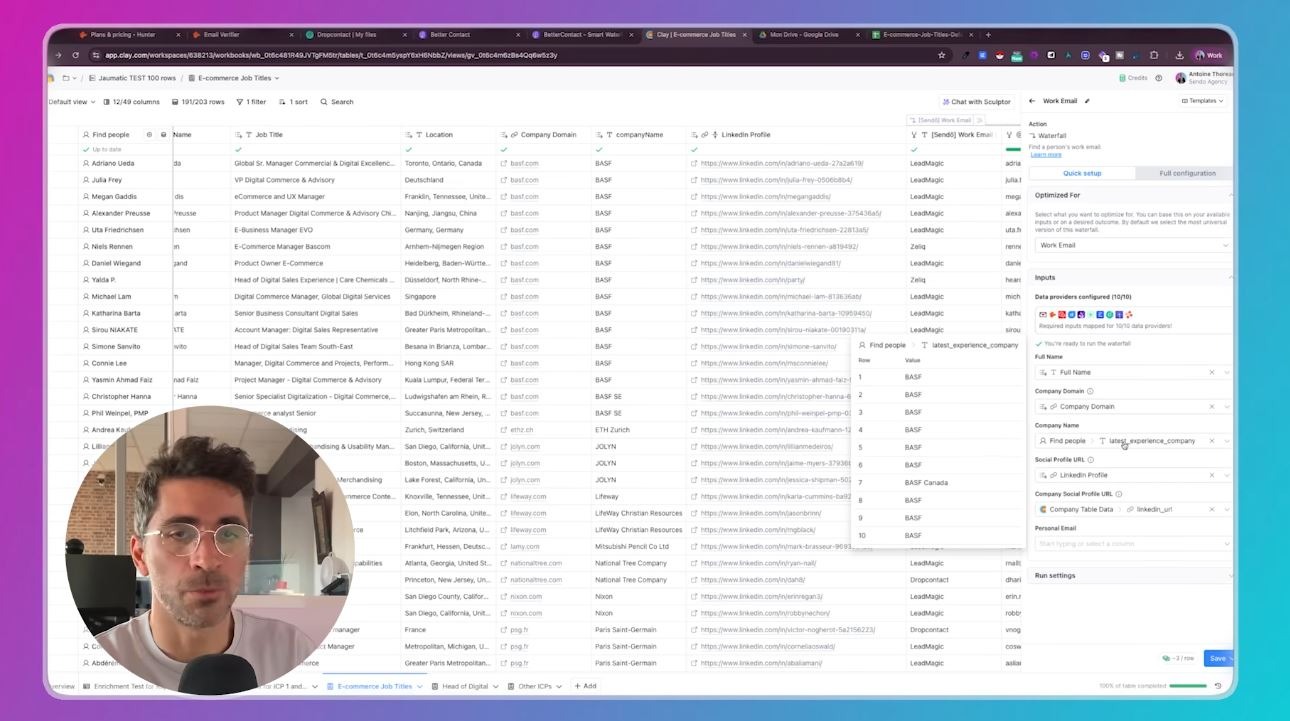Viewport: 1290px width, 721px height.
Task: Click the Personal Email input field
Action: 1132,543
